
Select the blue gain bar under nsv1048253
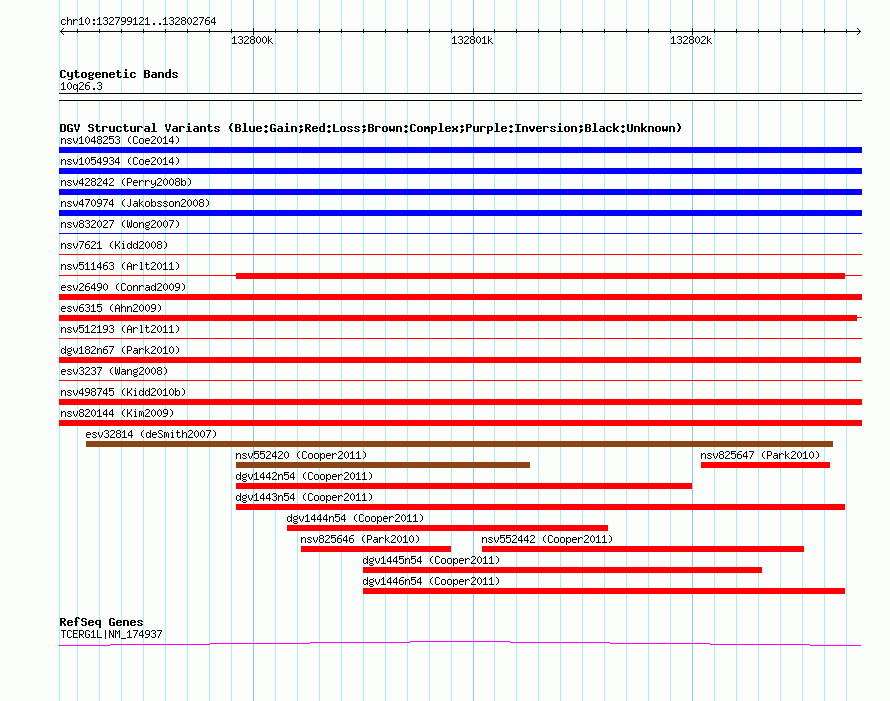click(460, 150)
